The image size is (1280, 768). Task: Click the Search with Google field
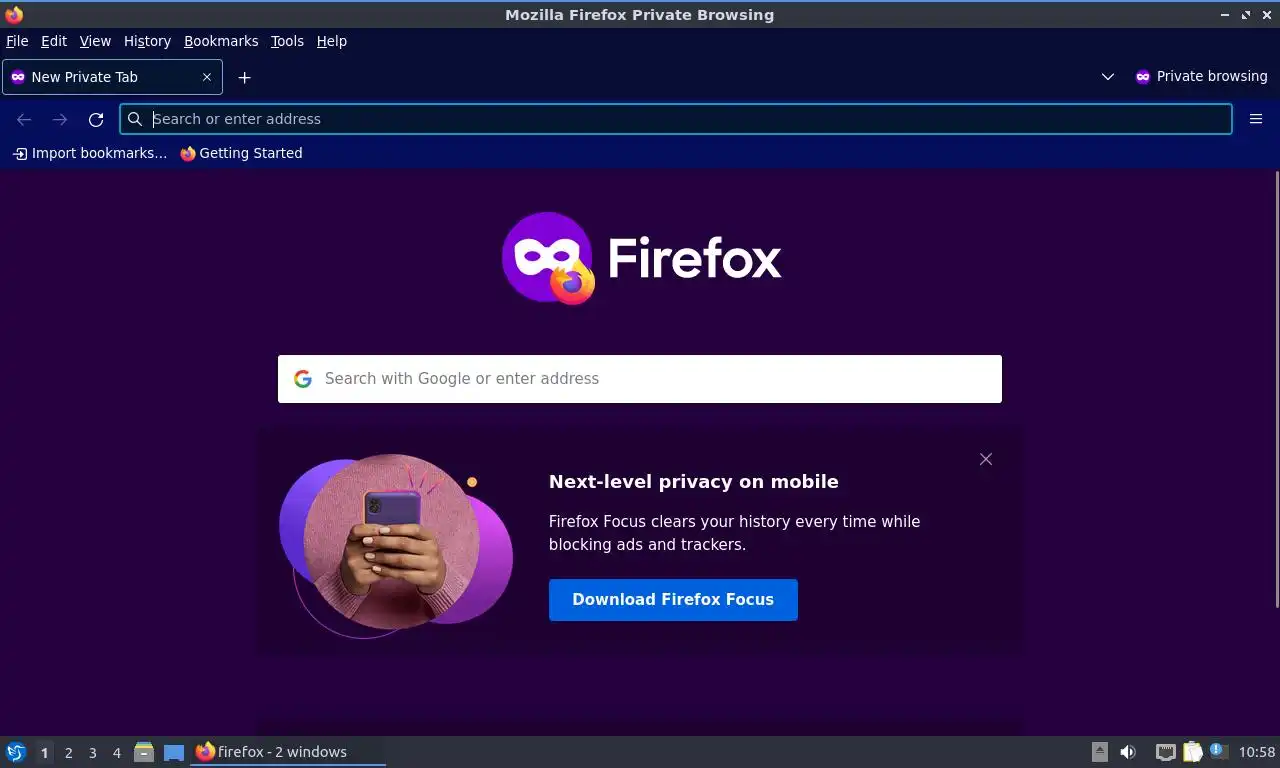pyautogui.click(x=640, y=379)
